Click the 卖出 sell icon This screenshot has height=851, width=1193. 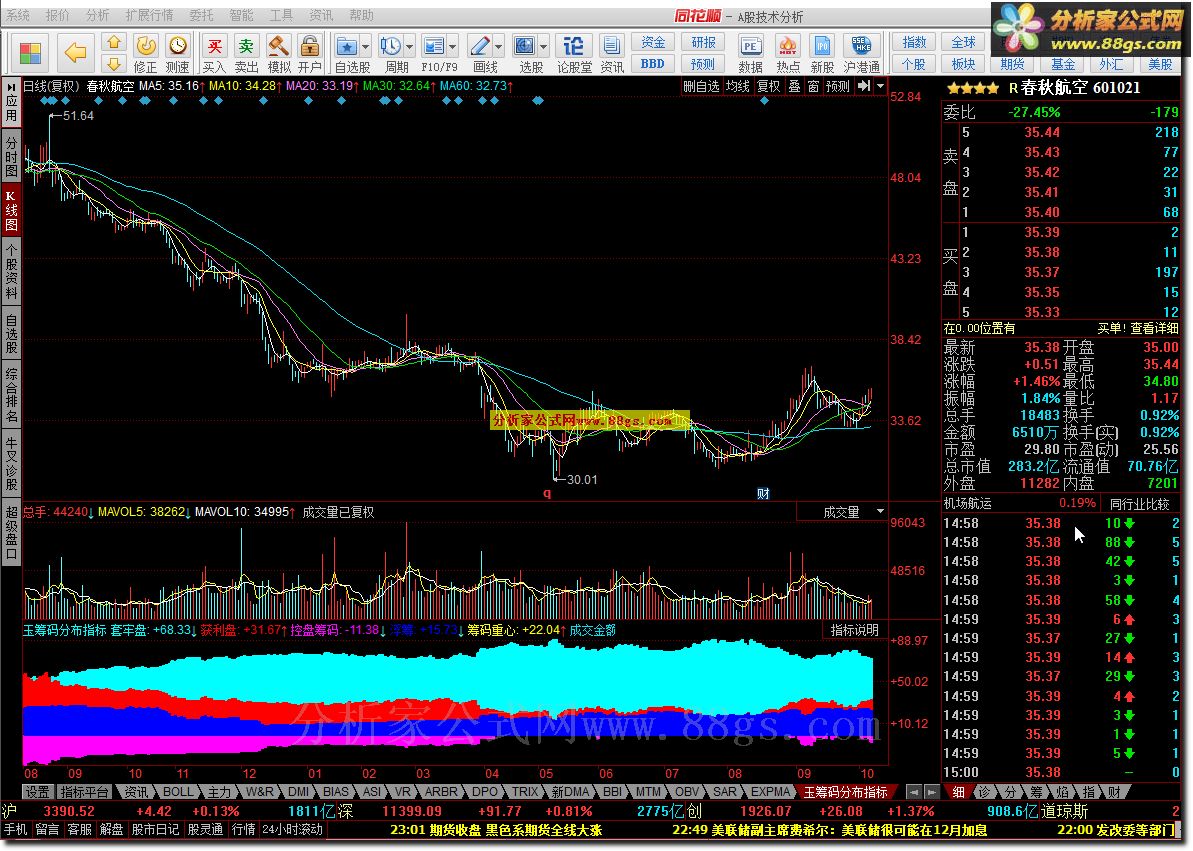[x=247, y=53]
